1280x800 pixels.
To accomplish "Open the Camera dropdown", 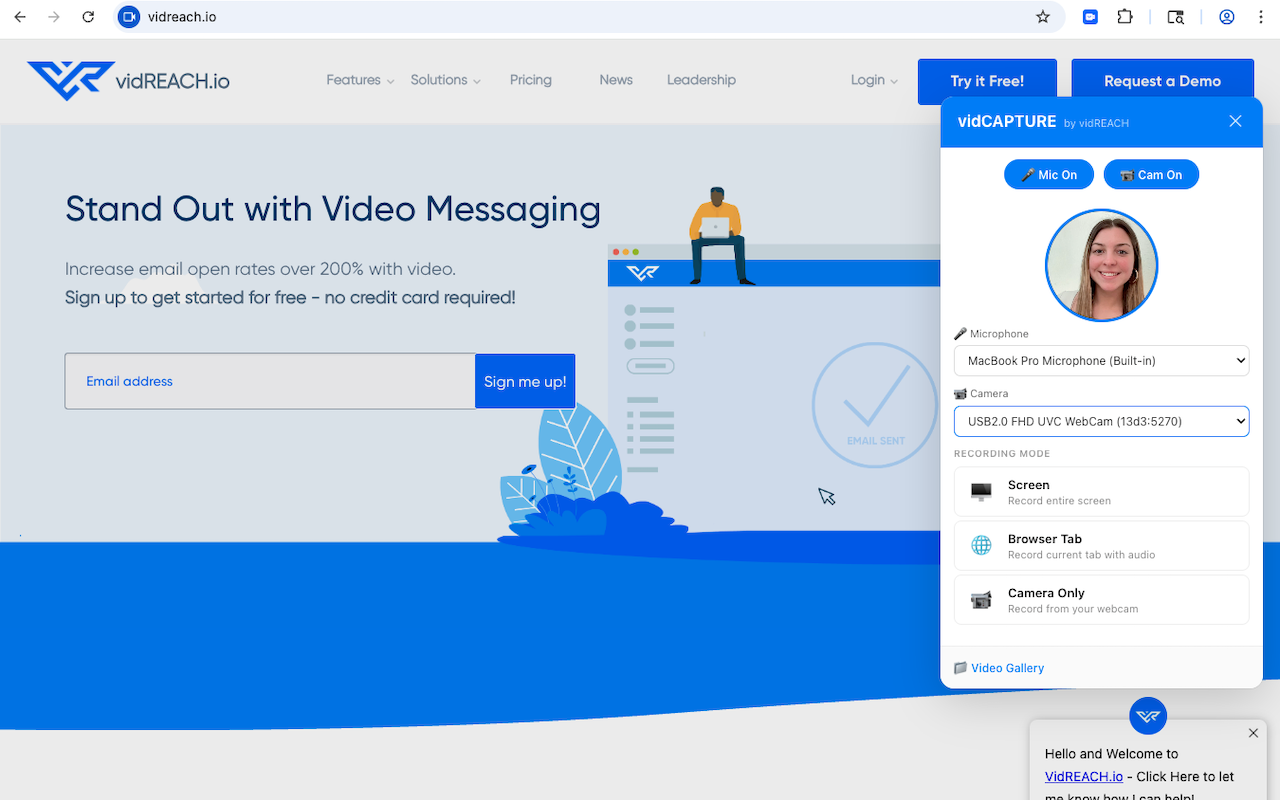I will [1101, 422].
